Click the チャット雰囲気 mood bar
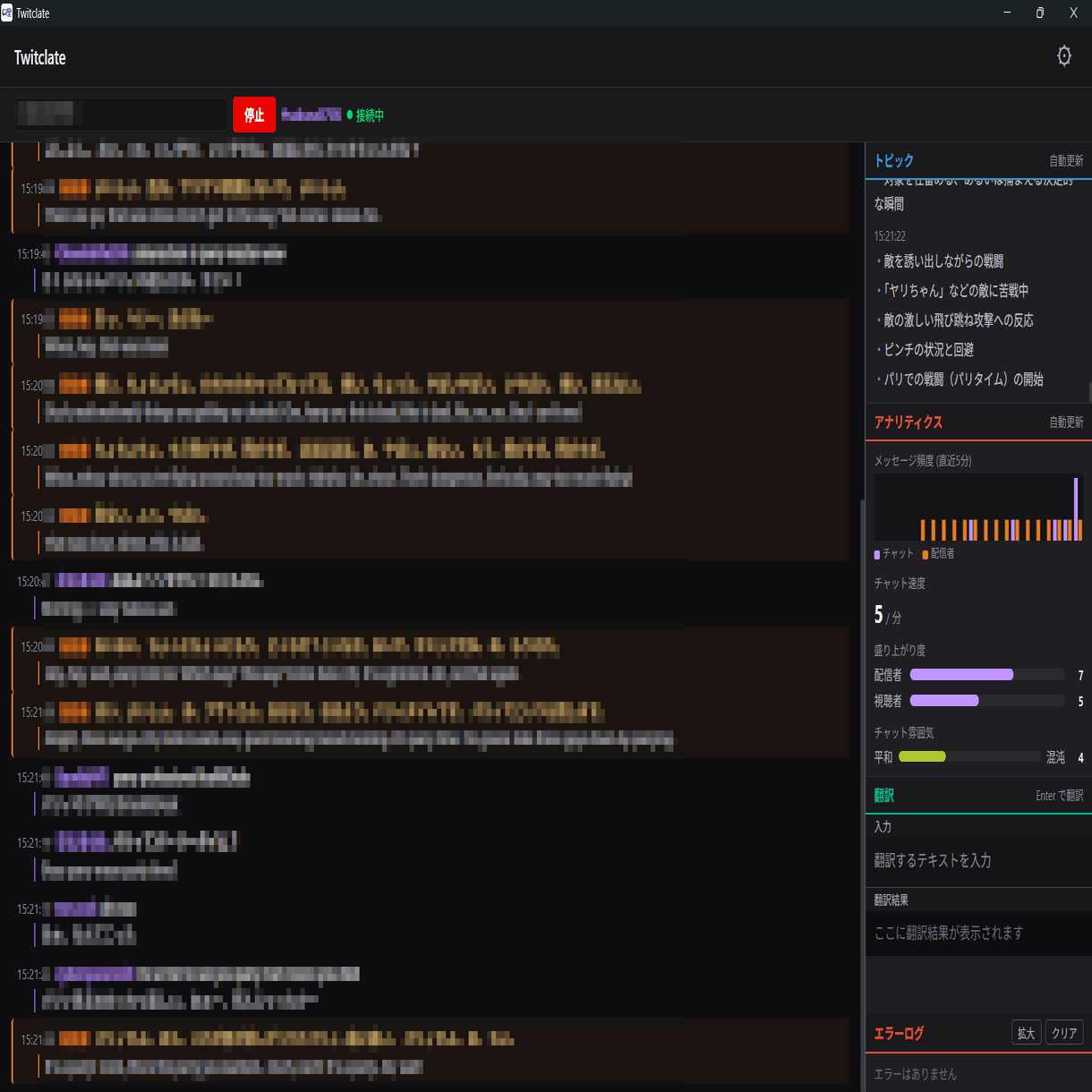The width and height of the screenshot is (1092, 1092). coord(969,757)
